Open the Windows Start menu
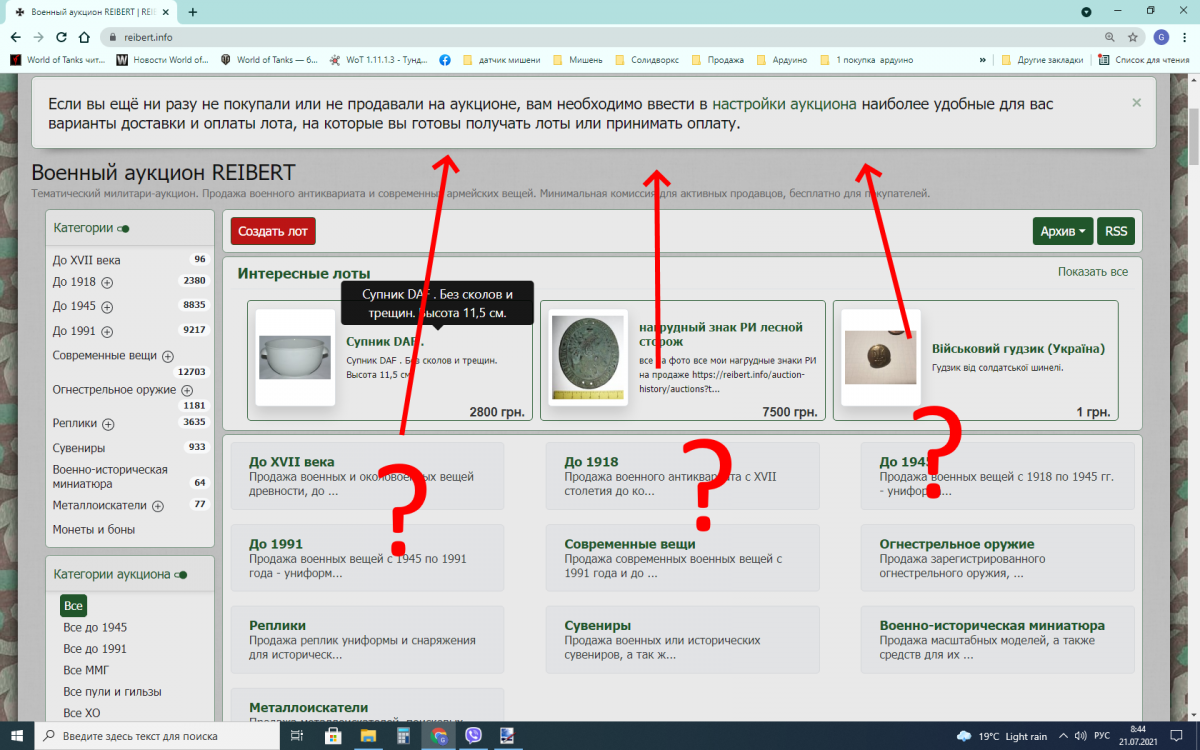Viewport: 1200px width, 750px height. (17, 735)
